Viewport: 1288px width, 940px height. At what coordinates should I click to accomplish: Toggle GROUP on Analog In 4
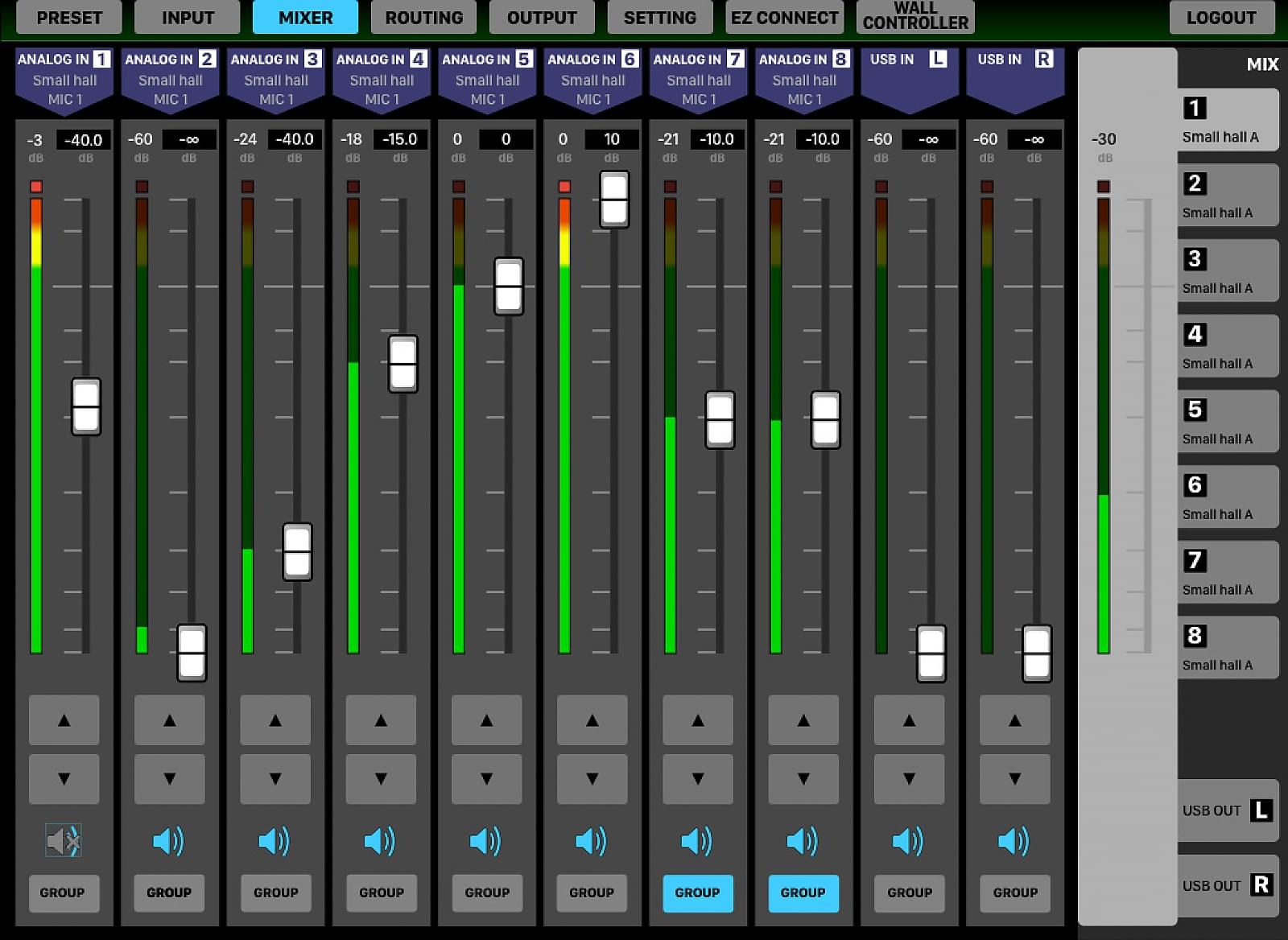[x=381, y=893]
